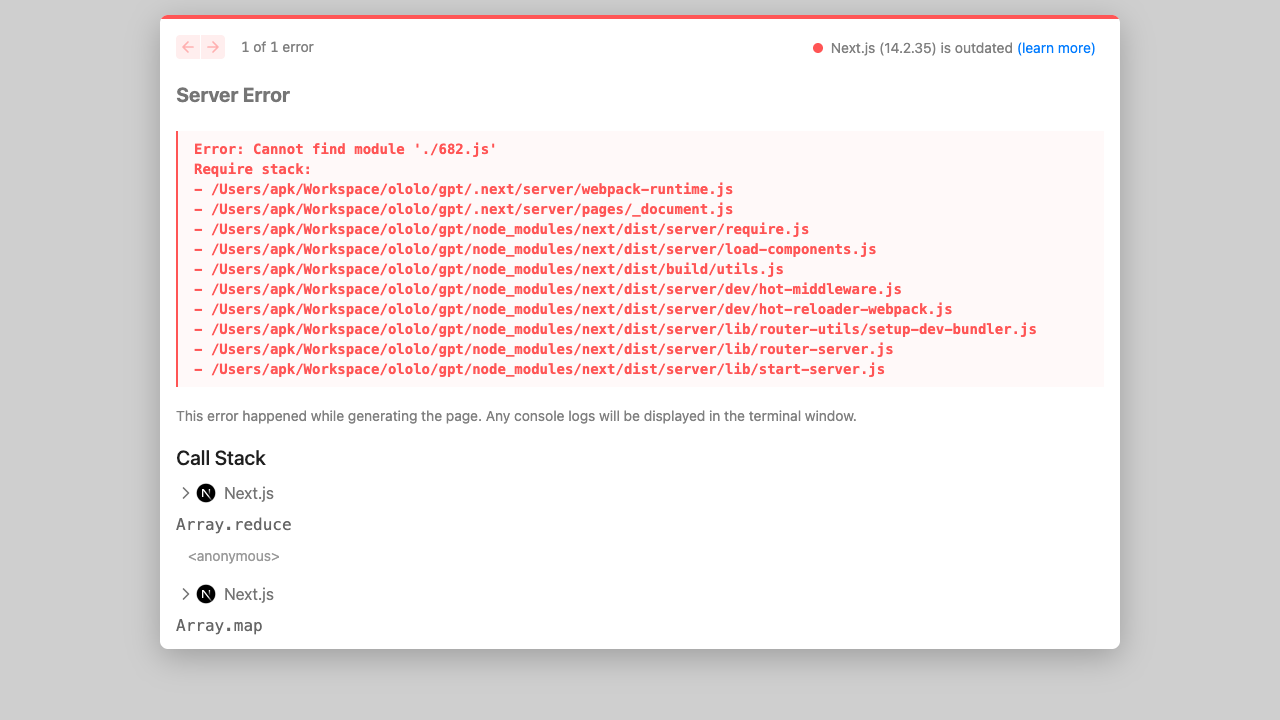Click the <anonymous> frame source

[234, 556]
